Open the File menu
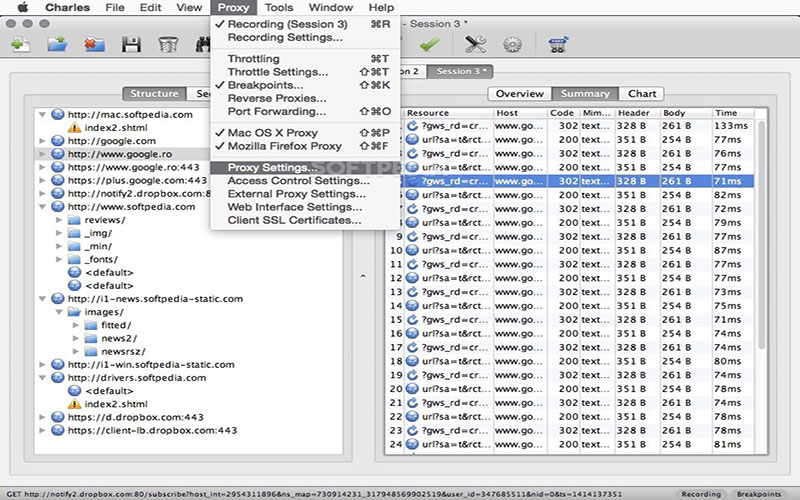Image resolution: width=800 pixels, height=500 pixels. (115, 7)
